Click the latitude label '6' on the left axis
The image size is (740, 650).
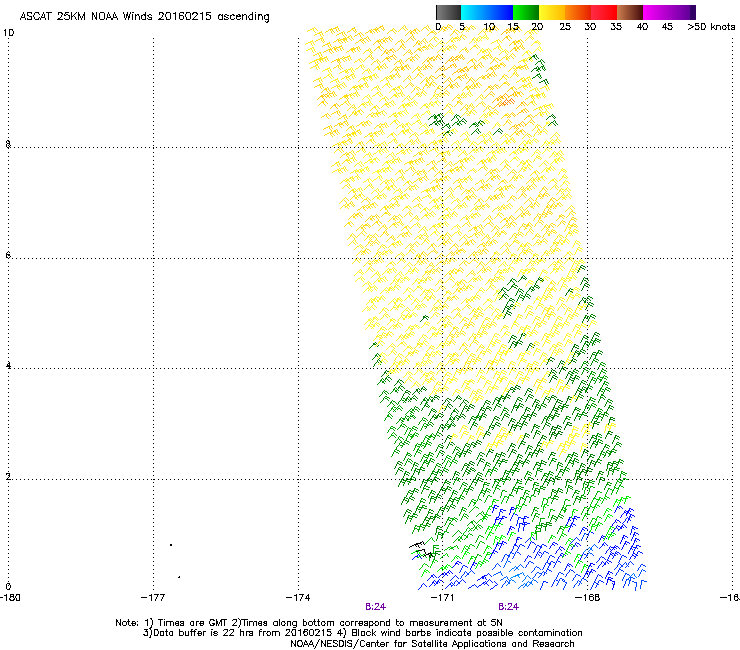click(x=8, y=255)
